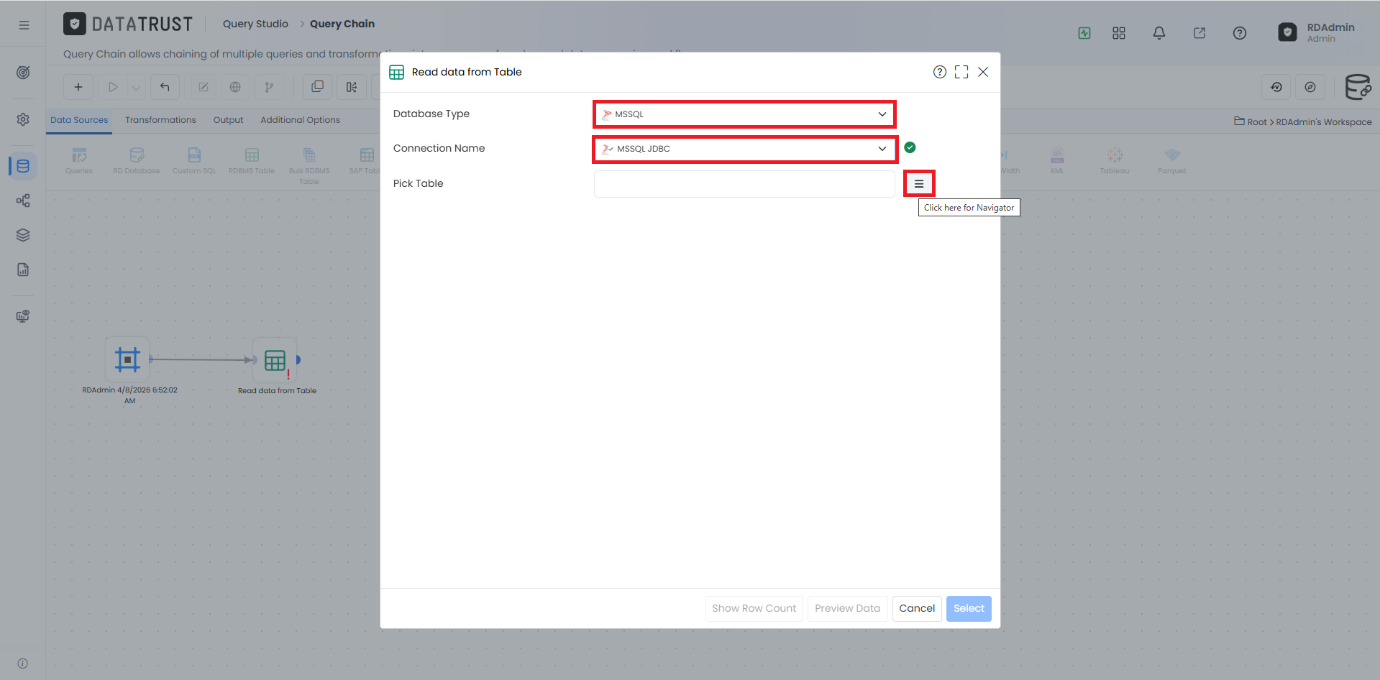This screenshot has height=680, width=1380.
Task: Open the settings gear in left sidebar
Action: (x=23, y=119)
